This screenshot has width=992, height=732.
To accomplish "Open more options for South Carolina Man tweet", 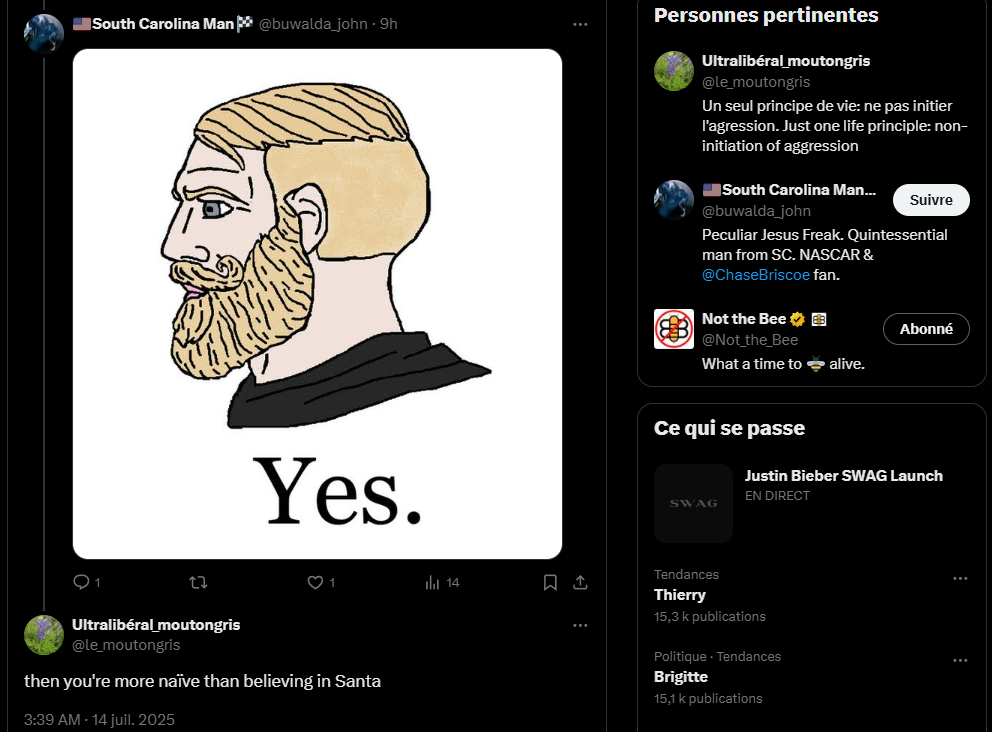I will [x=580, y=24].
